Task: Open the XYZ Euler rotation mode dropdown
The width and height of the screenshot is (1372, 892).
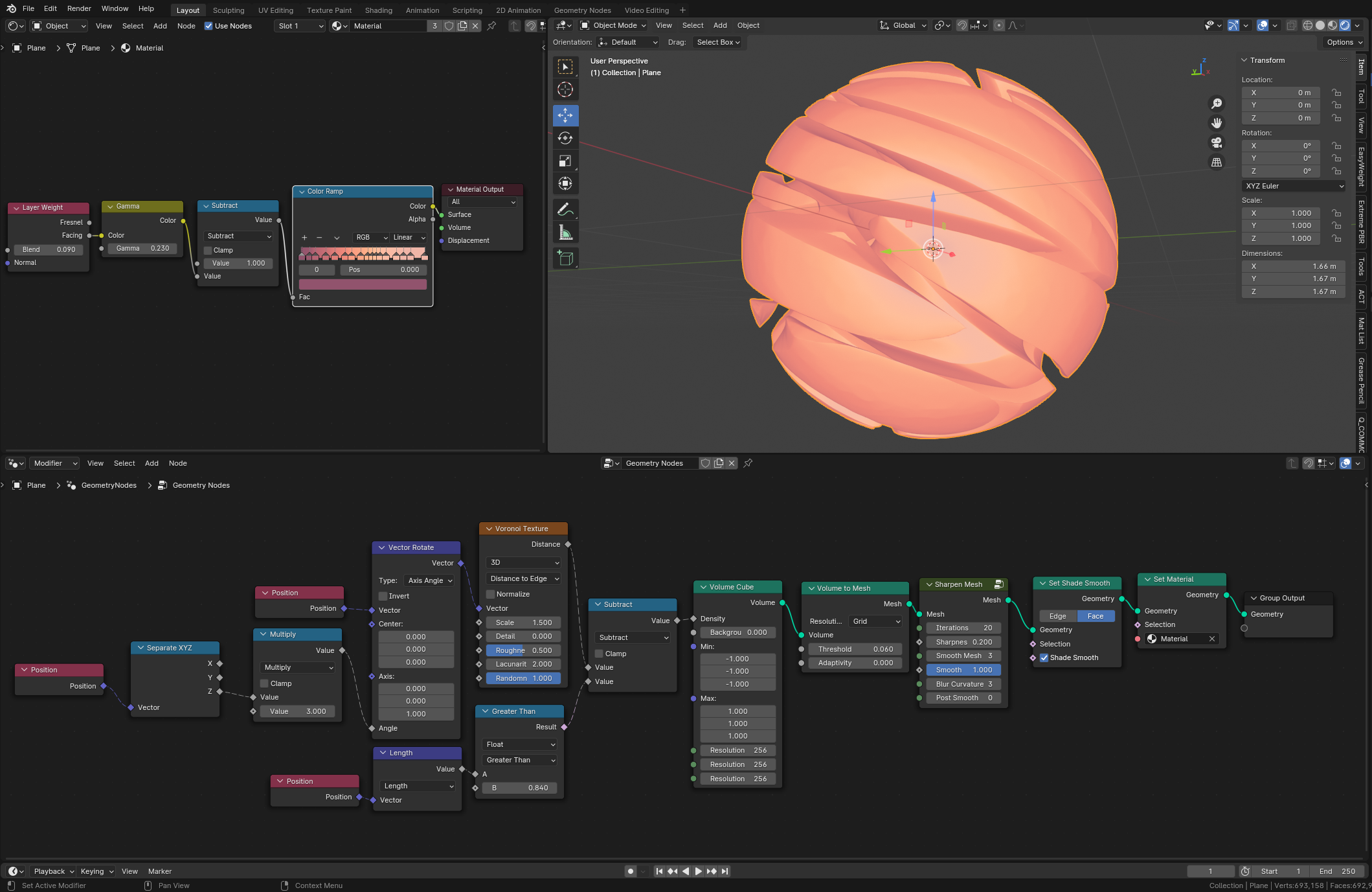Action: click(1293, 186)
